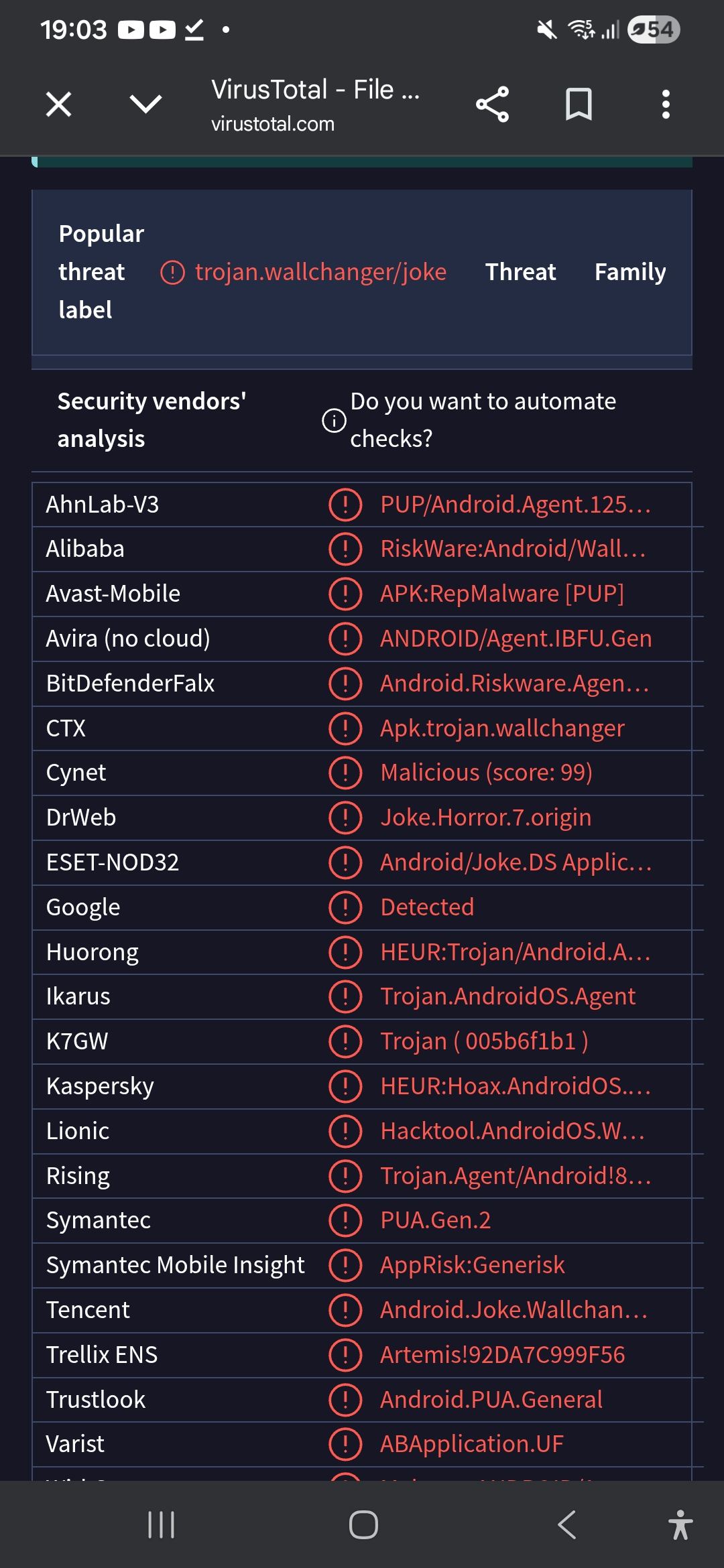The image size is (724, 1568).
Task: Select the Cynet Malicious (score: 99) result
Action: pyautogui.click(x=486, y=773)
